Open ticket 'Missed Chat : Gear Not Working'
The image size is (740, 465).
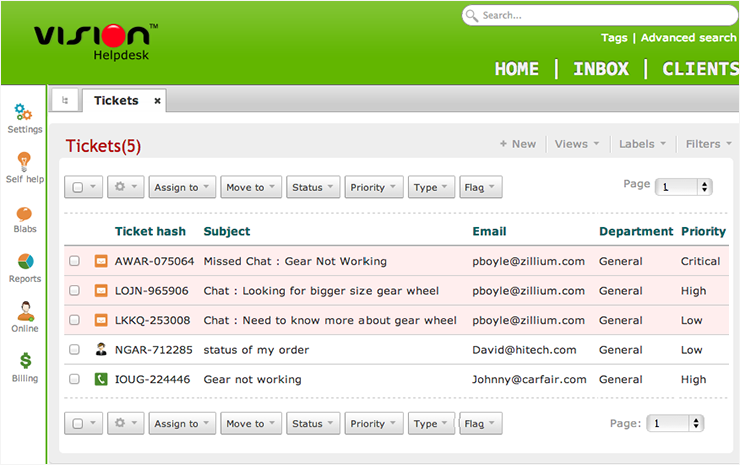(x=295, y=261)
